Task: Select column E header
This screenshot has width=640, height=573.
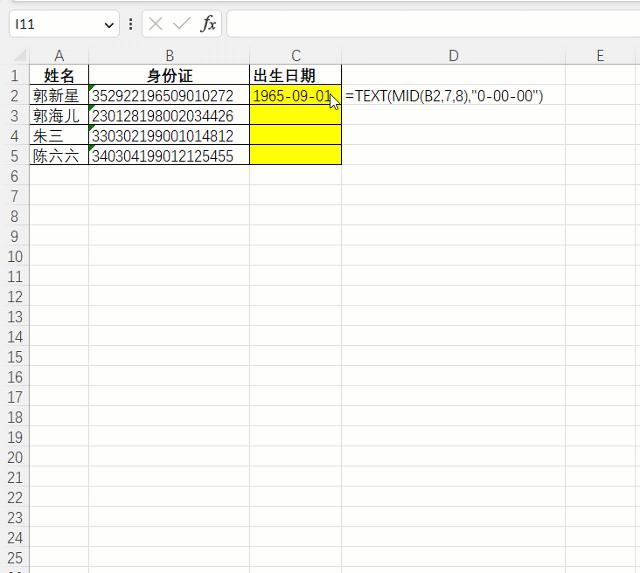Action: coord(600,56)
